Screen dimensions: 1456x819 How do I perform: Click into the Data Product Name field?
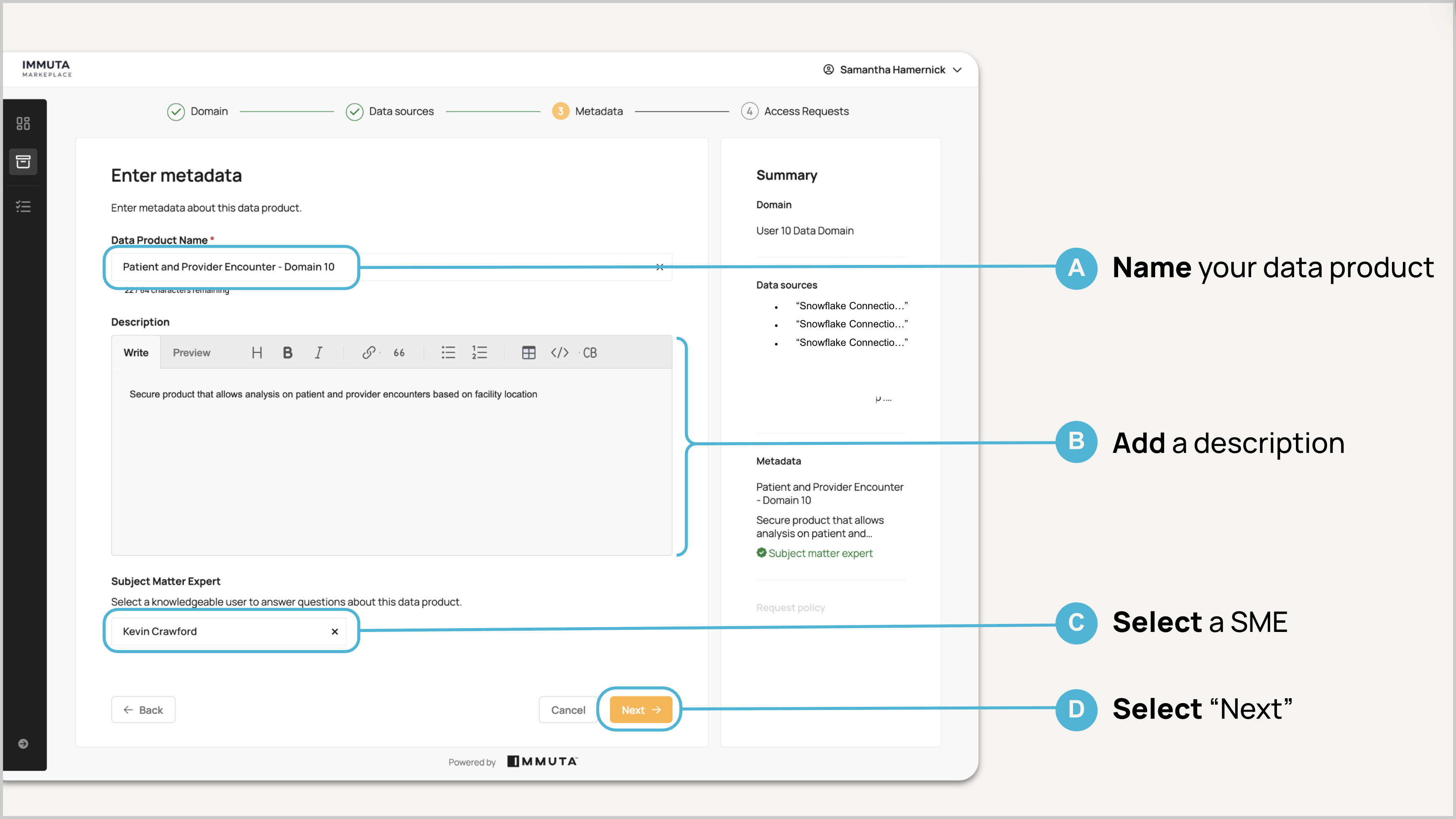tap(228, 267)
